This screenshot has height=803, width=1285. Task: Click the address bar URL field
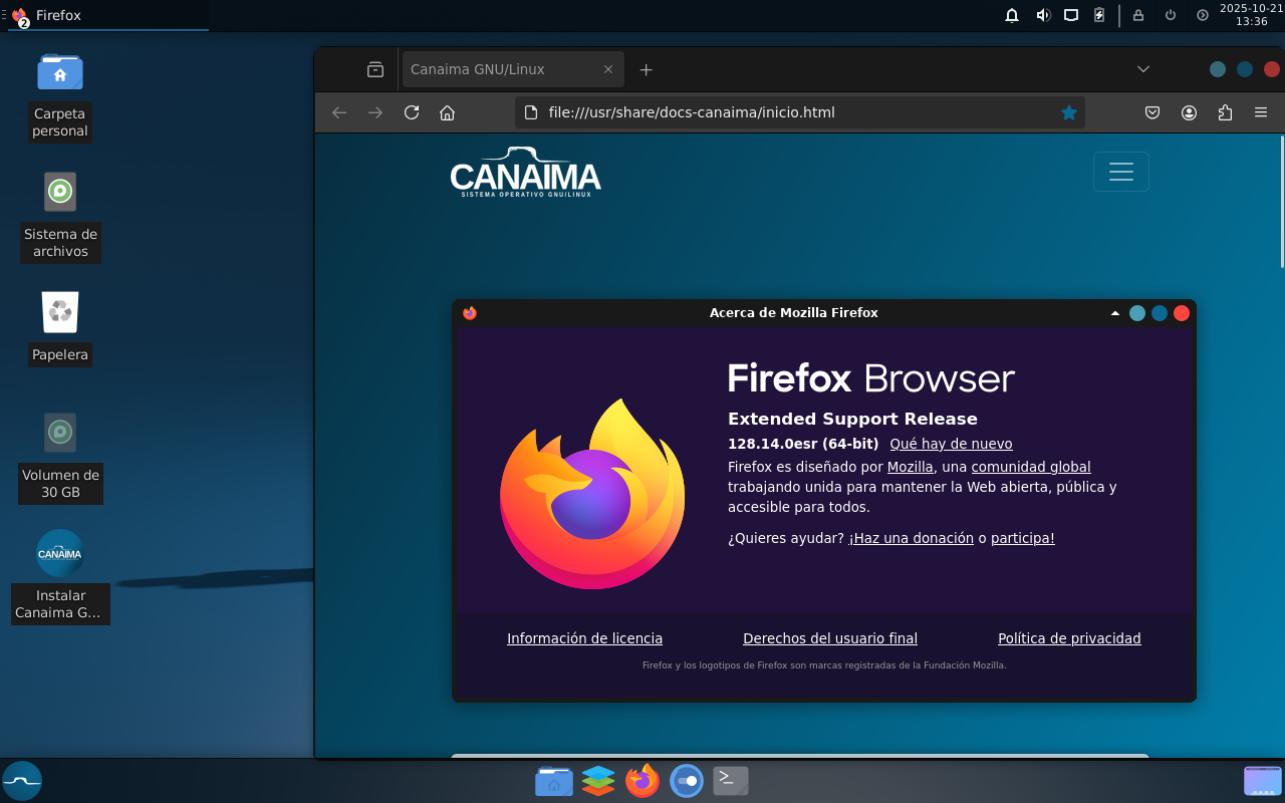[x=790, y=113]
